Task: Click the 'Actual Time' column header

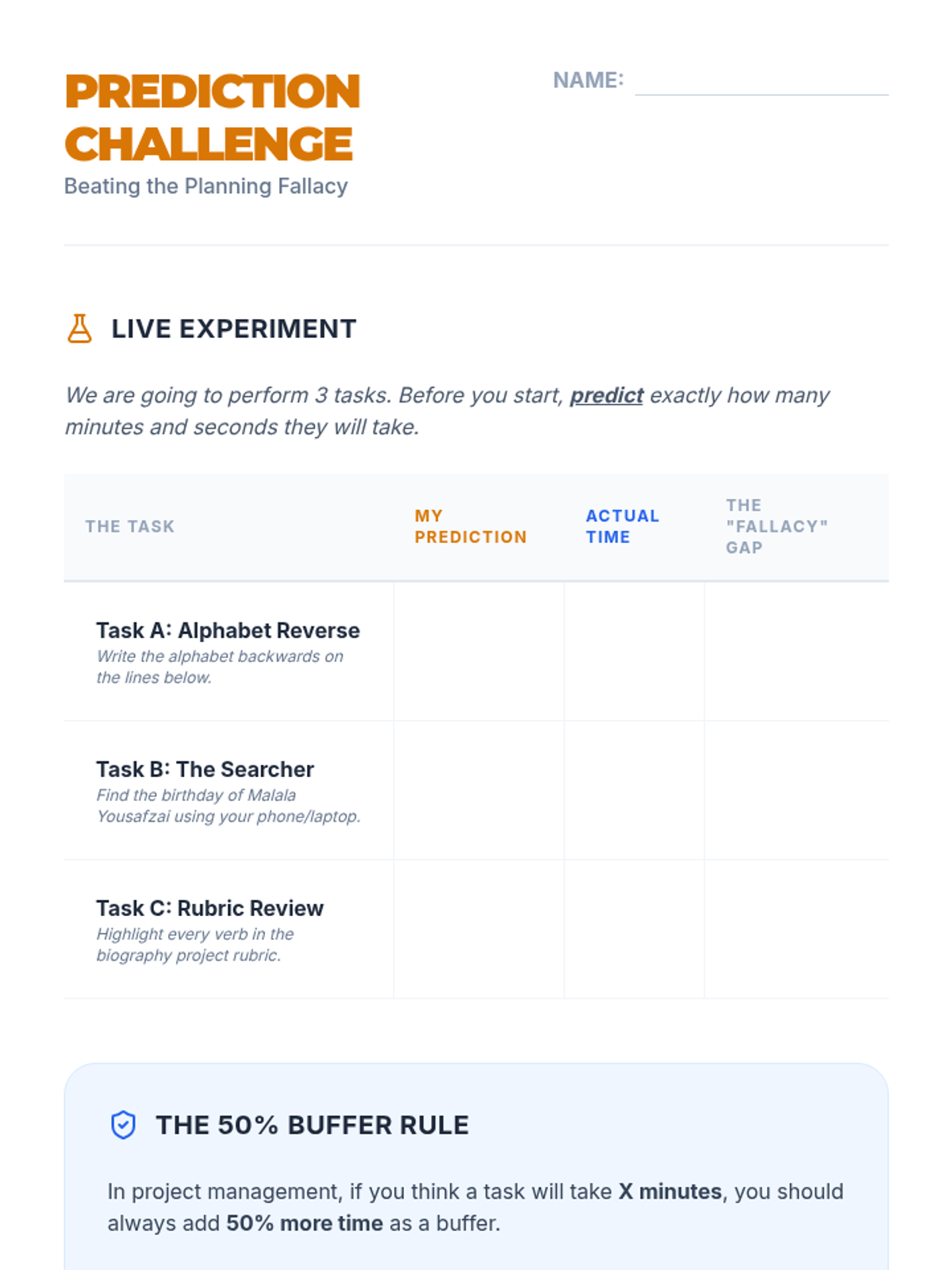Action: pos(622,526)
